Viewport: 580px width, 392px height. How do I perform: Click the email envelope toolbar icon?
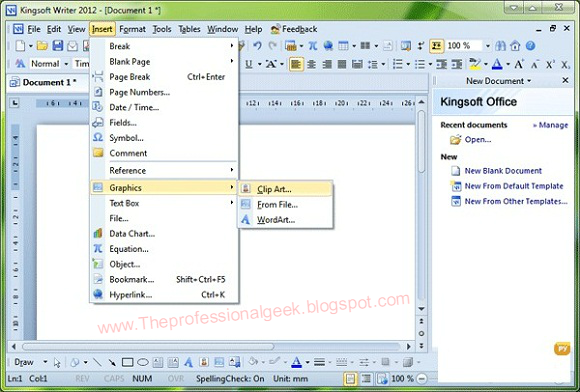[x=72, y=46]
